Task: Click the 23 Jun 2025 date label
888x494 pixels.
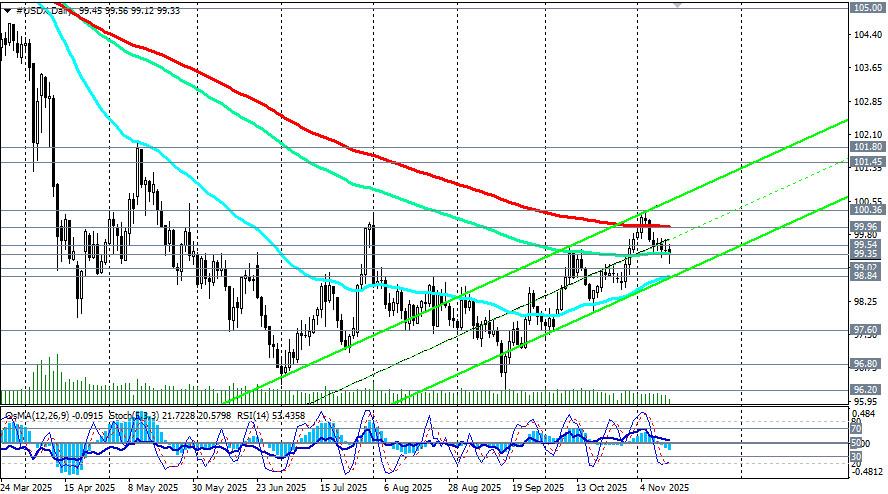Action: pos(281,488)
